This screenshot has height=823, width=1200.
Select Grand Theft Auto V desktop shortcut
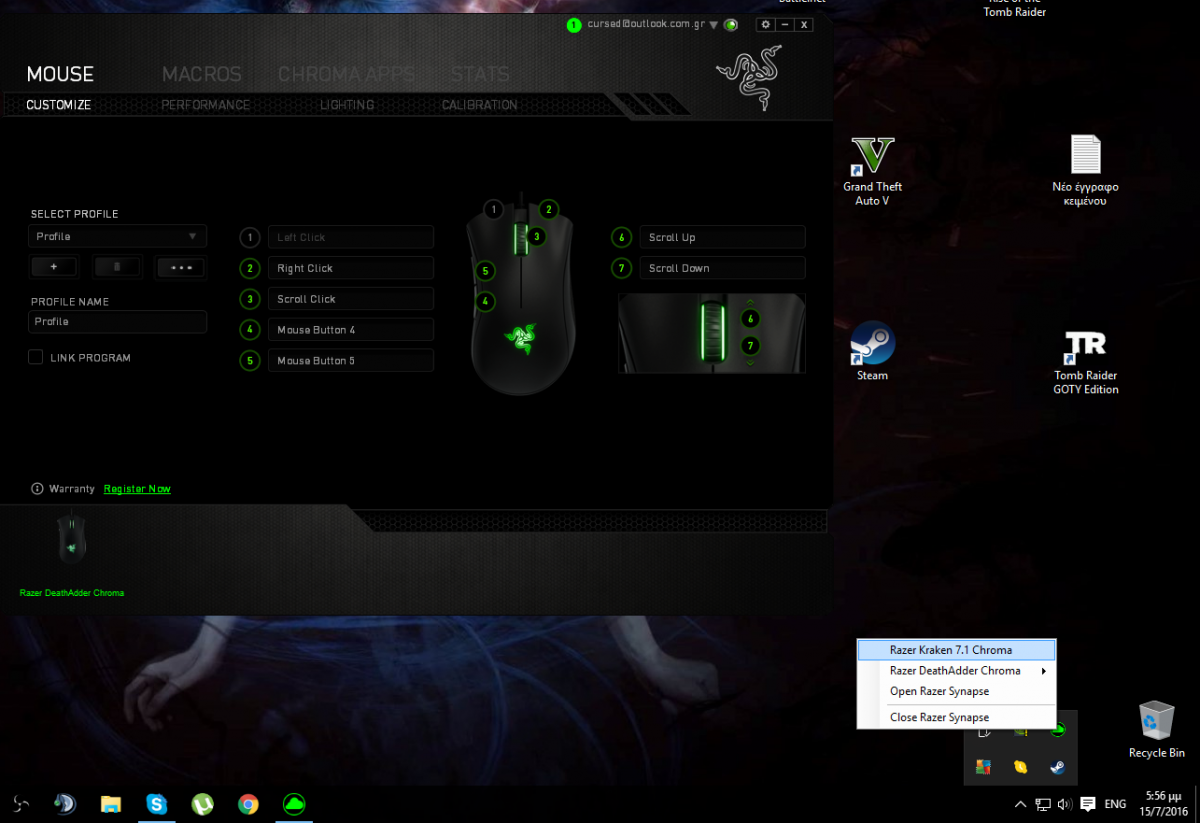[872, 172]
